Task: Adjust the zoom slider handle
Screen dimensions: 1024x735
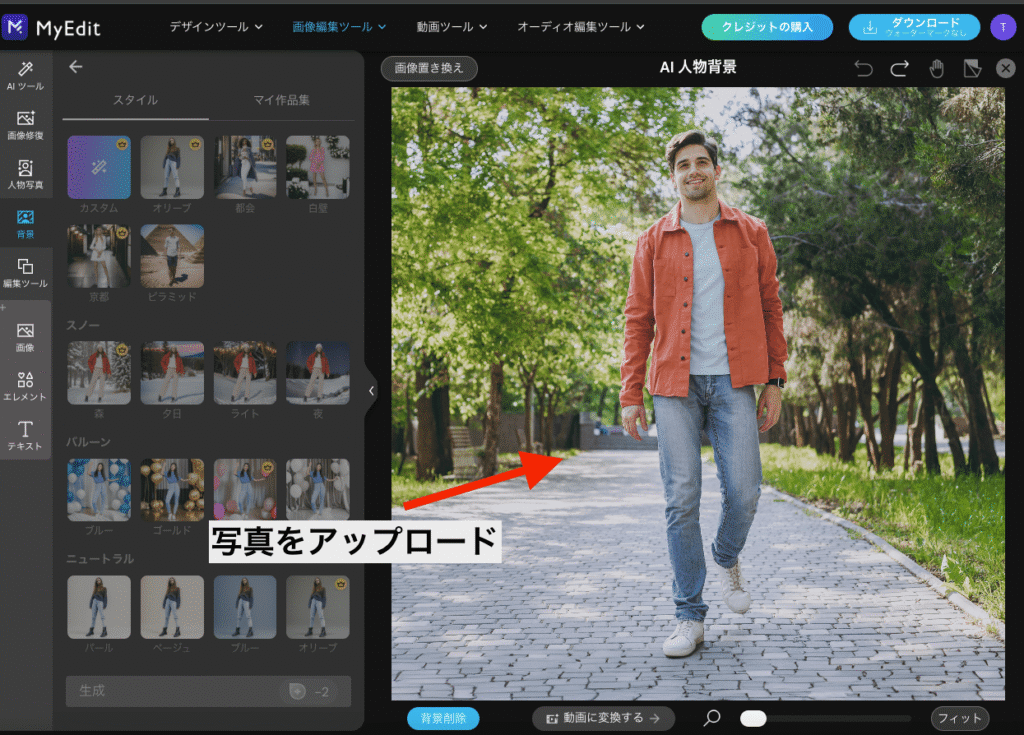Action: pos(753,719)
